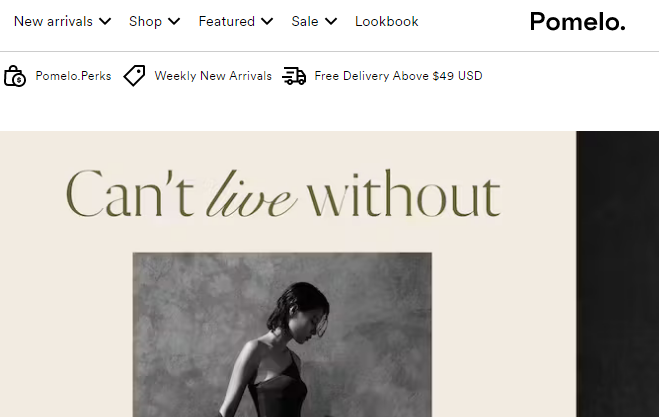
Task: Expand the chevron next to New arrivals
Action: [105, 21]
